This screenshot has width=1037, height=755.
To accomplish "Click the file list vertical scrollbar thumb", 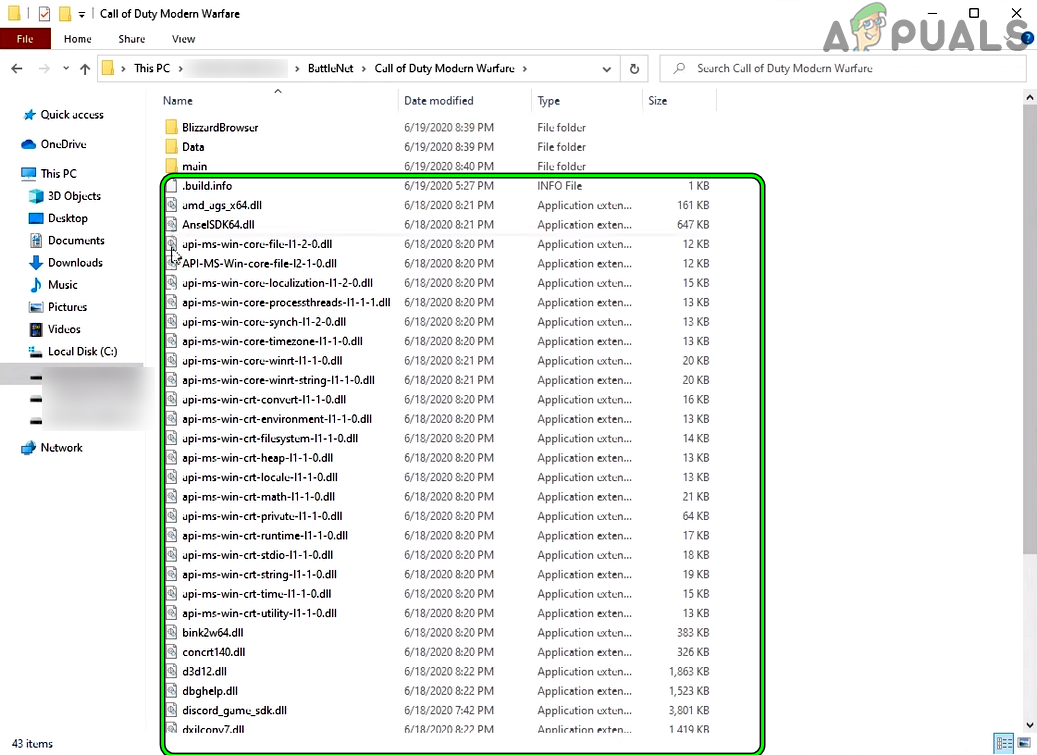I will pyautogui.click(x=1029, y=329).
